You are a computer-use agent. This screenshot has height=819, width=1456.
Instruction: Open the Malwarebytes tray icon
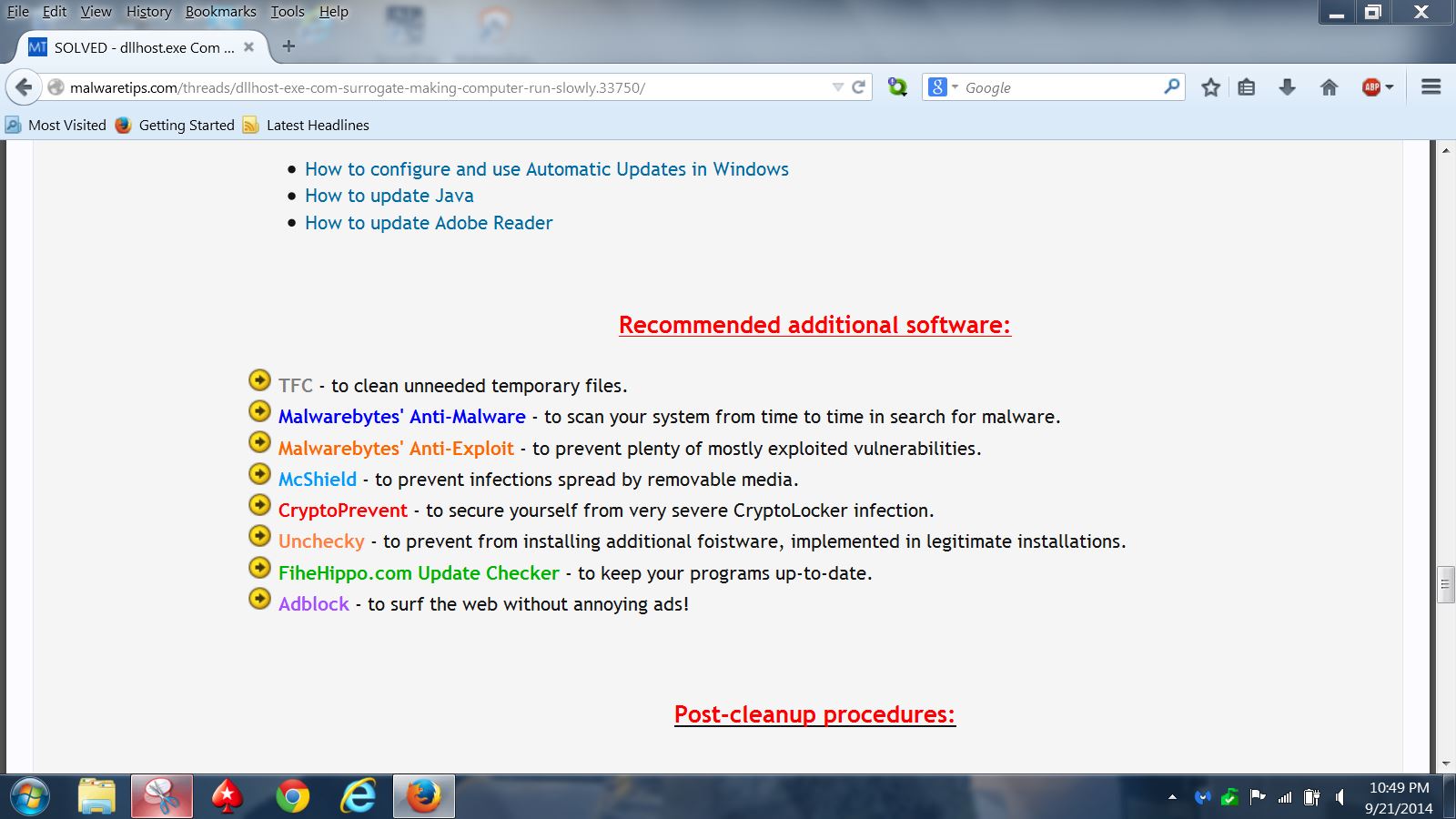pyautogui.click(x=1203, y=798)
